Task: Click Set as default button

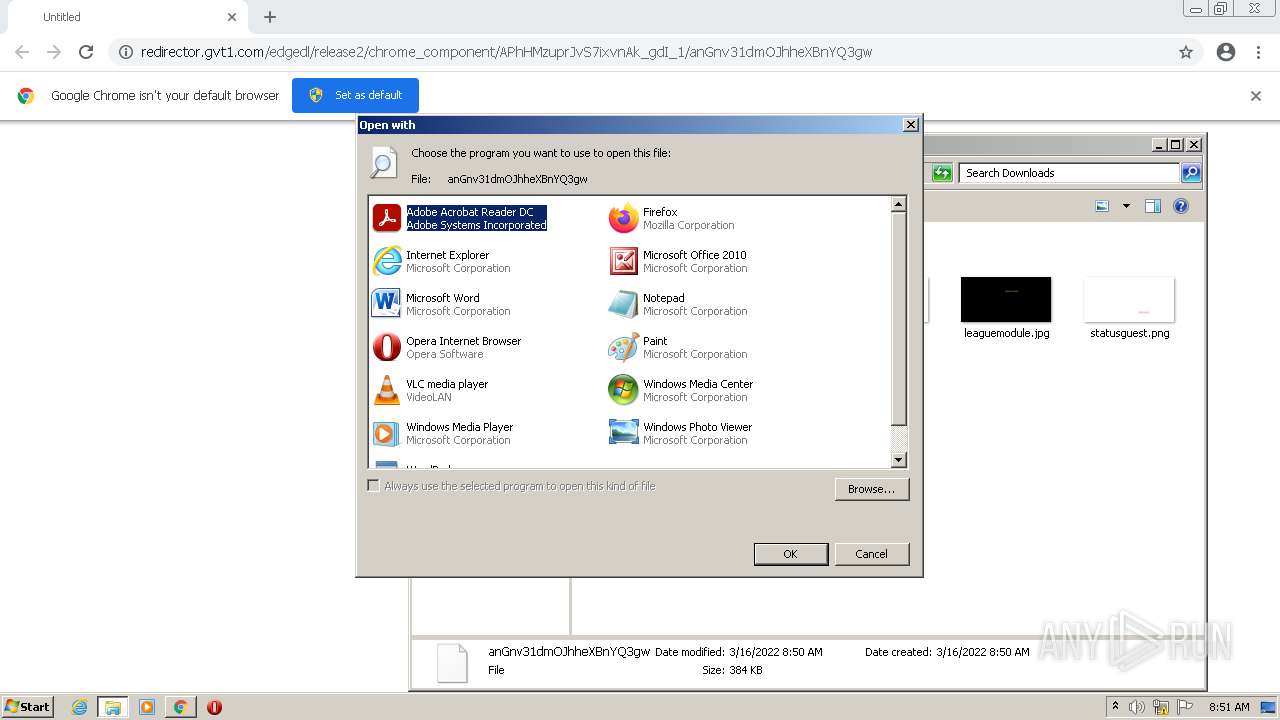Action: pos(355,95)
